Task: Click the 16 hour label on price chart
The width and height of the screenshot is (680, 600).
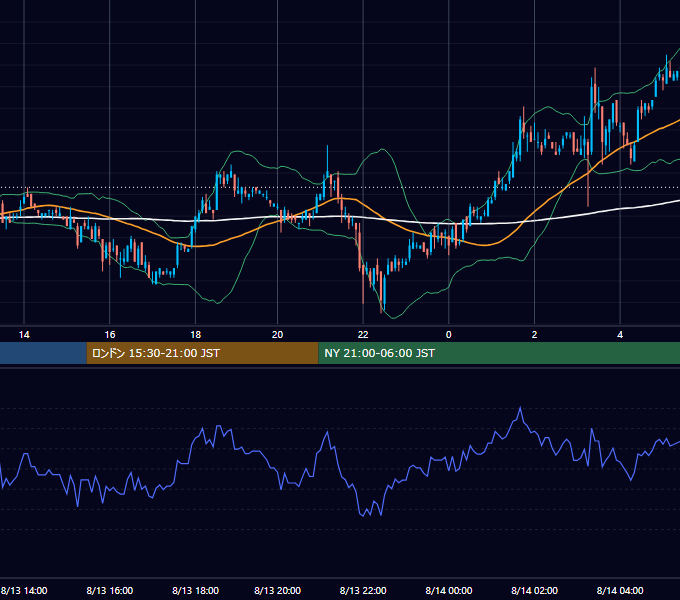Action: click(110, 335)
